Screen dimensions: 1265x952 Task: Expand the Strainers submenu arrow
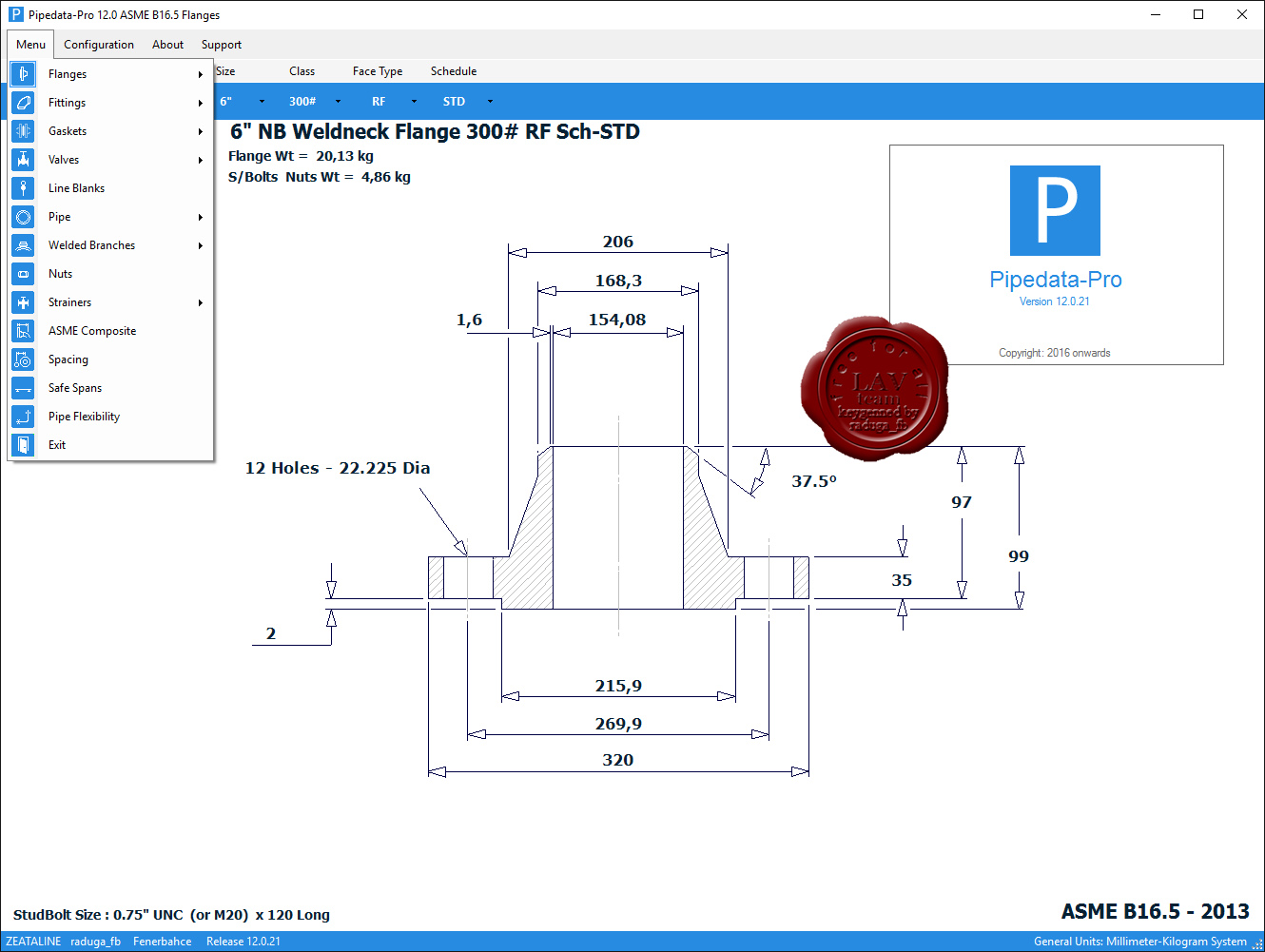(201, 302)
